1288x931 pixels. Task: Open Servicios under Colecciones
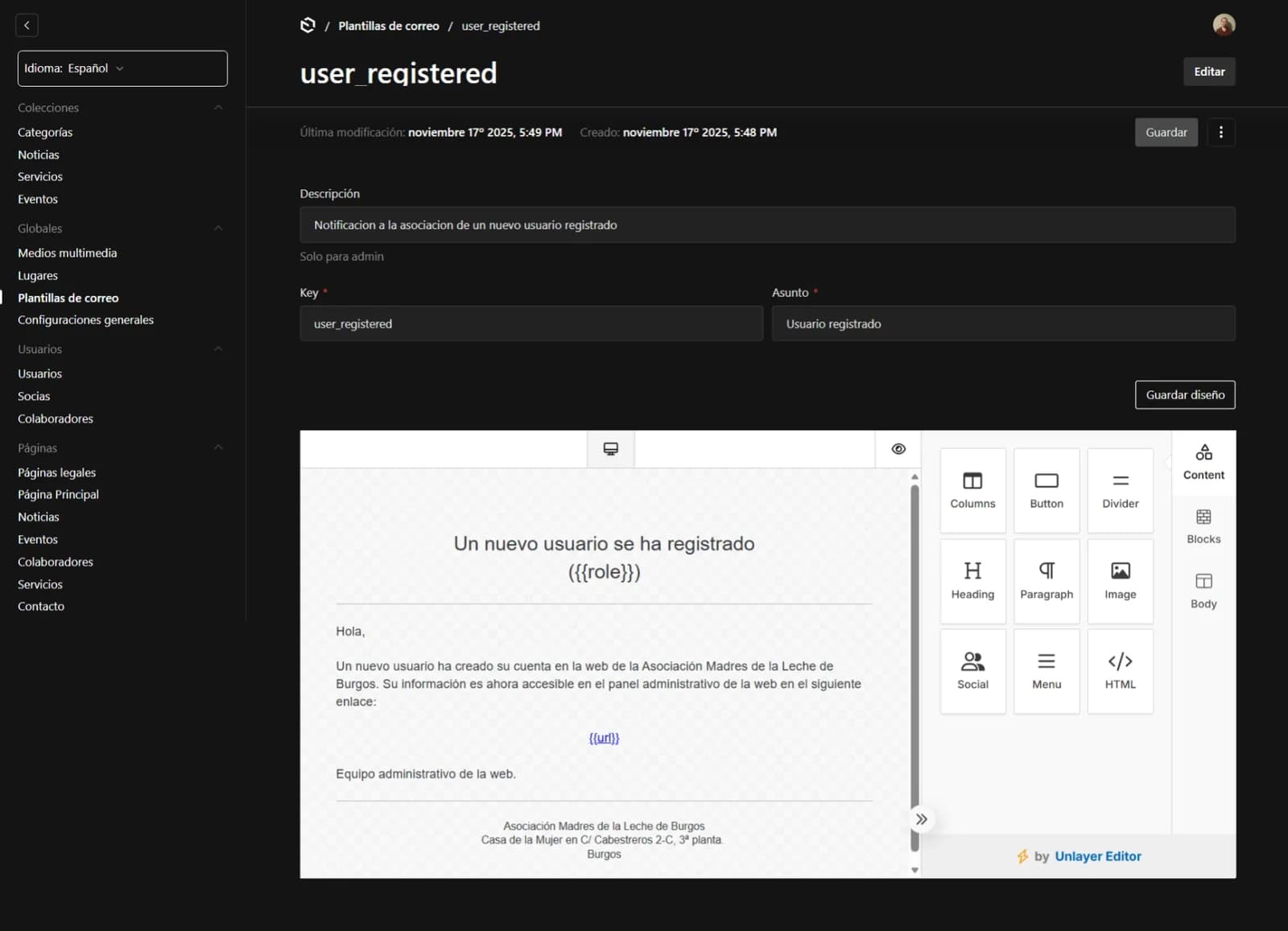tap(40, 176)
